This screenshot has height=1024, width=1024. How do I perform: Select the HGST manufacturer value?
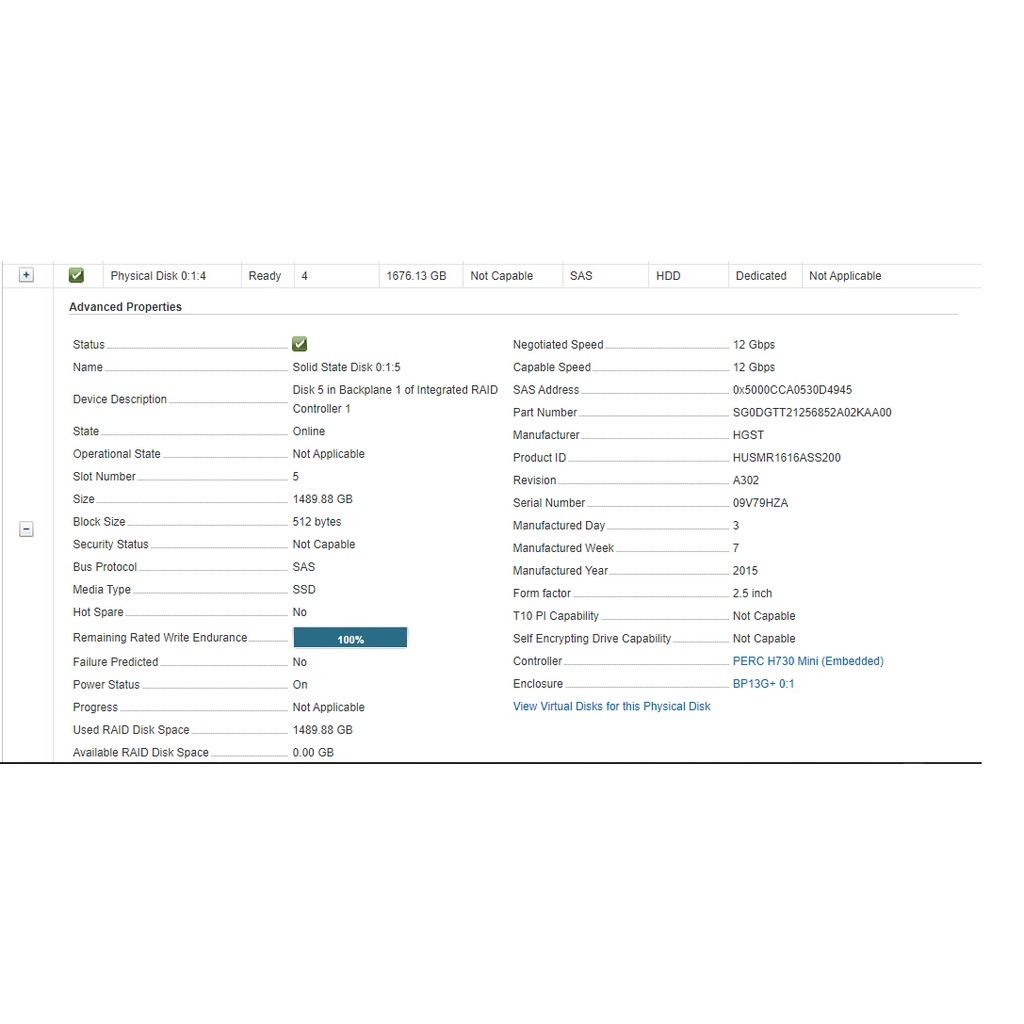tap(748, 435)
